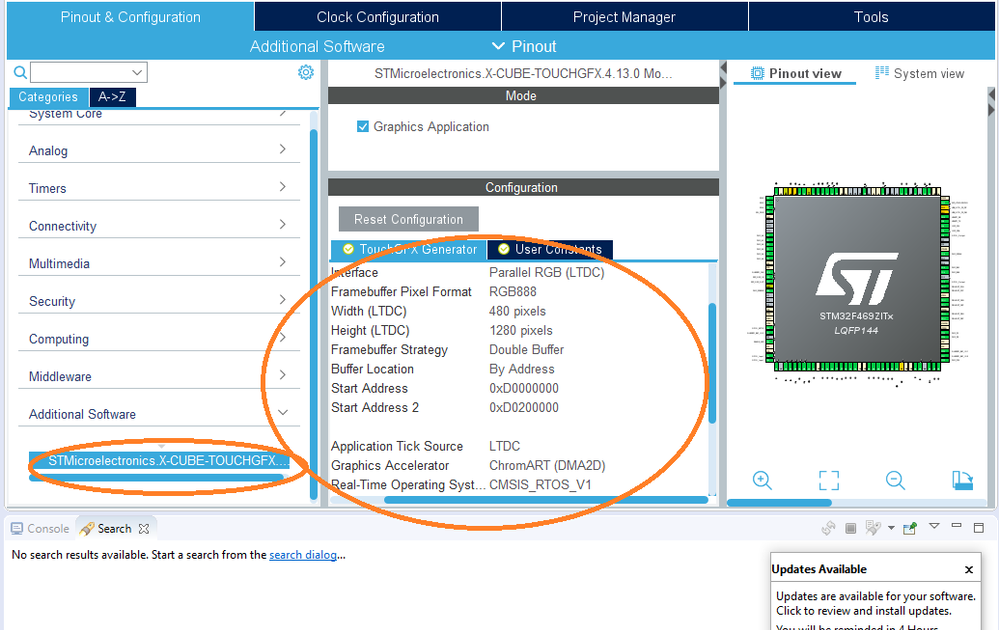Follow the search dialog link
The image size is (999, 630).
[x=303, y=555]
